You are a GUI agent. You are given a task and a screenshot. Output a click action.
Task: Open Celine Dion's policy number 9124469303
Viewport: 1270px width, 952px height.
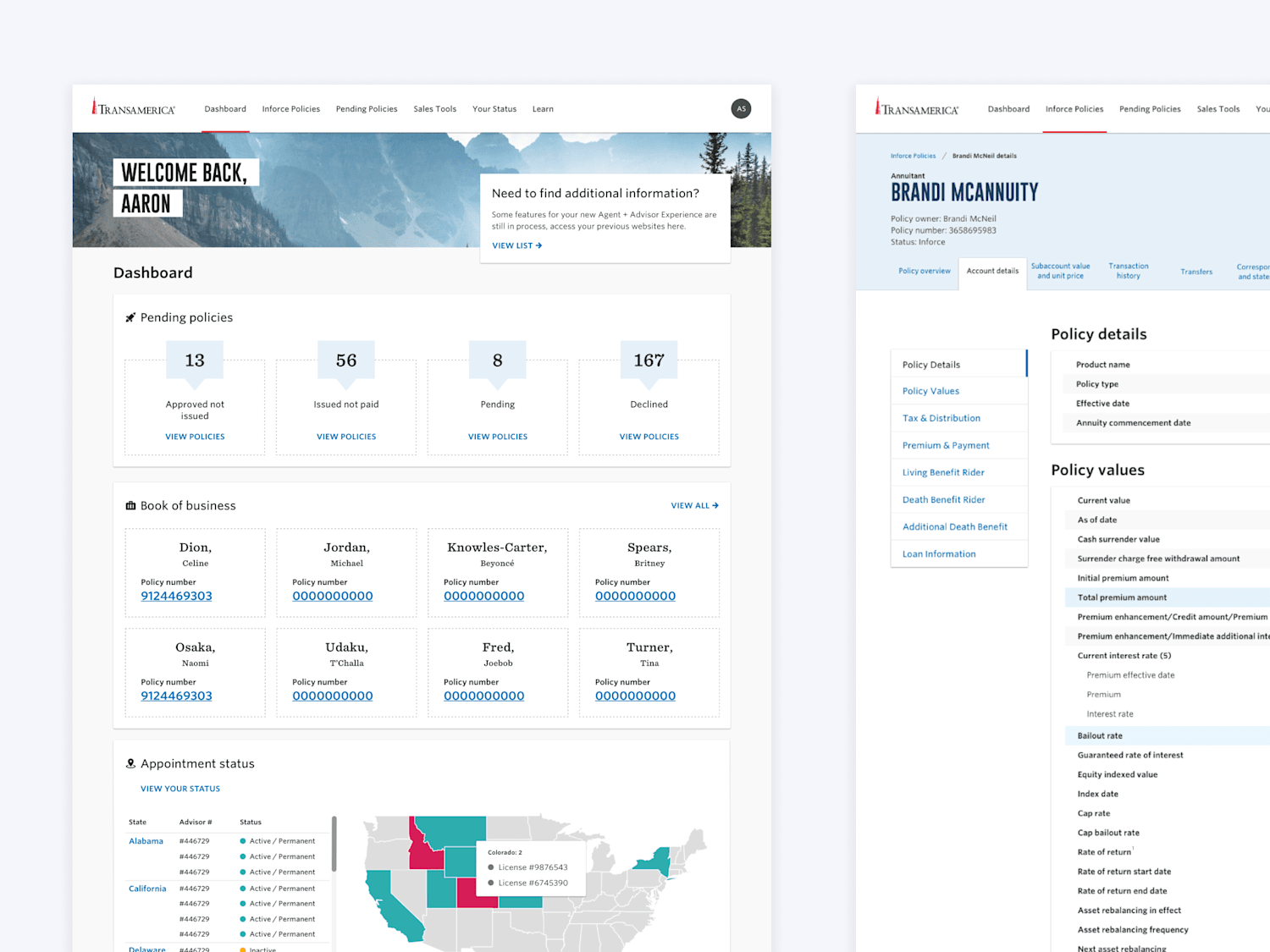pyautogui.click(x=176, y=596)
